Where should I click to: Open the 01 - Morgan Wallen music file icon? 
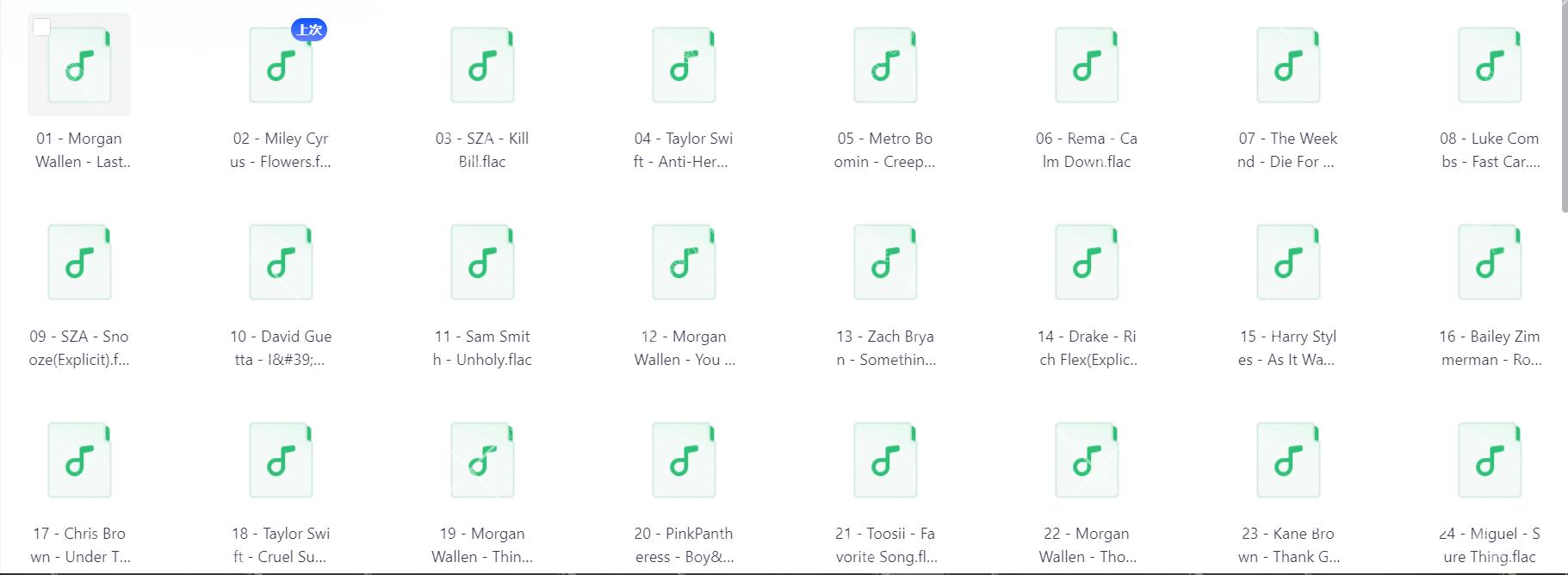[x=79, y=65]
